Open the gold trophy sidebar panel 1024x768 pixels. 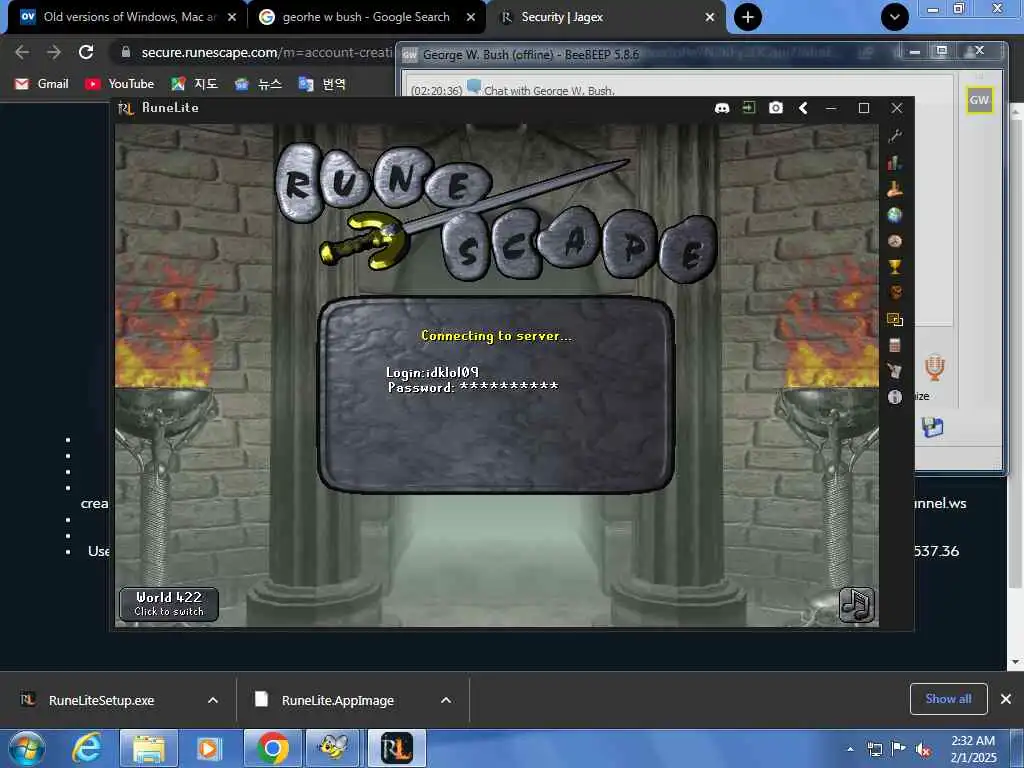click(895, 266)
